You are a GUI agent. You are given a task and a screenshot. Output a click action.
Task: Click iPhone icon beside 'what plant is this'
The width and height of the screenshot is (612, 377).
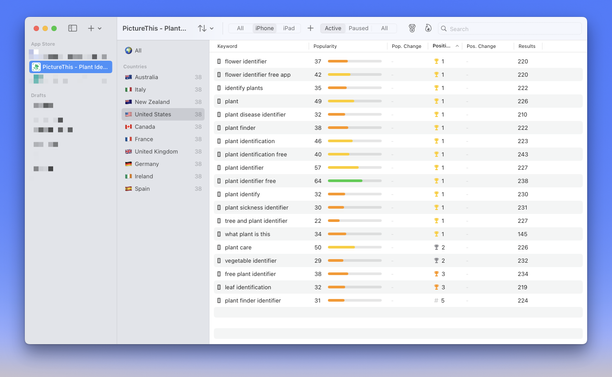pos(219,234)
